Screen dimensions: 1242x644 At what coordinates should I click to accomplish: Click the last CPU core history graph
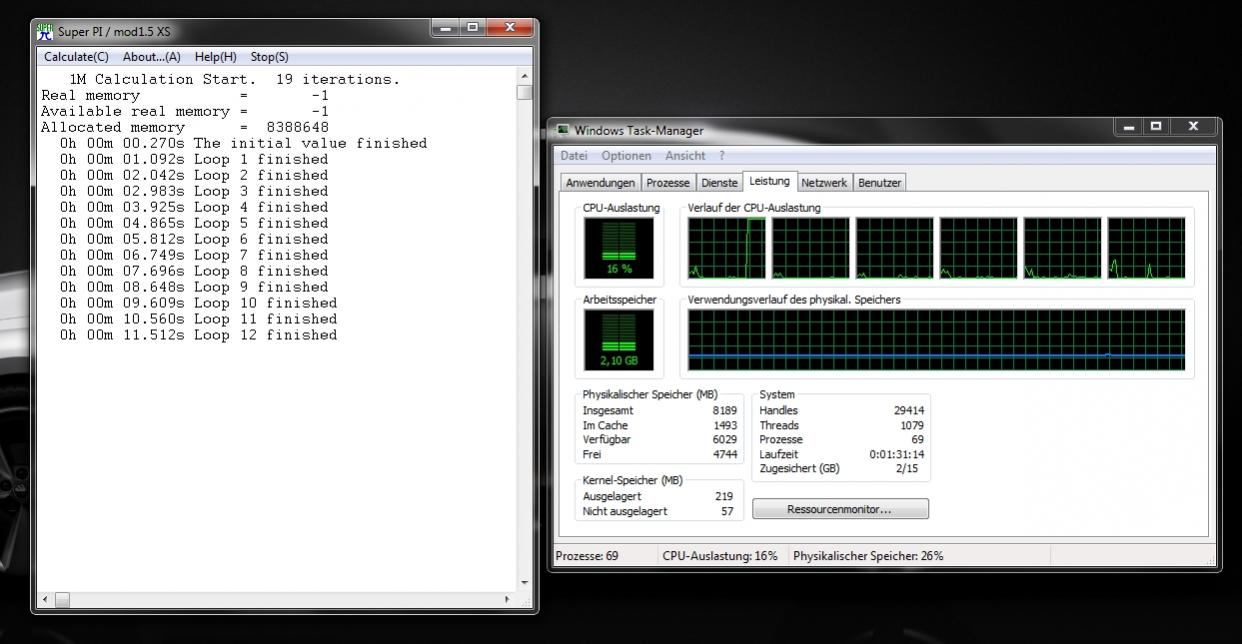pos(1146,248)
